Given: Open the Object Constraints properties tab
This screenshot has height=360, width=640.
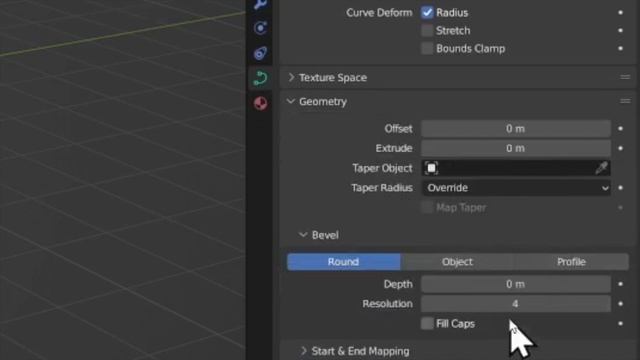Looking at the screenshot, I should tap(260, 53).
